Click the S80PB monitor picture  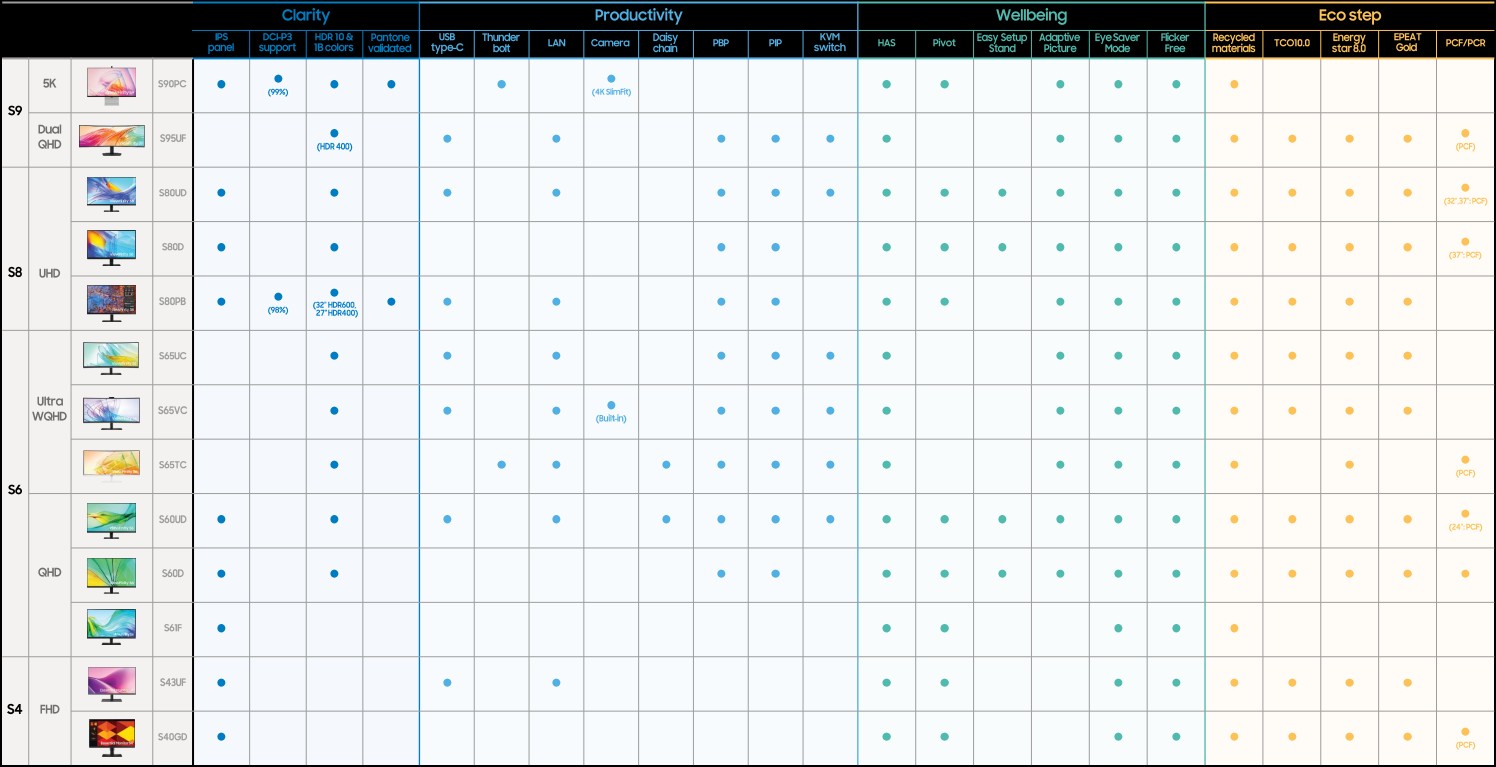pos(111,302)
